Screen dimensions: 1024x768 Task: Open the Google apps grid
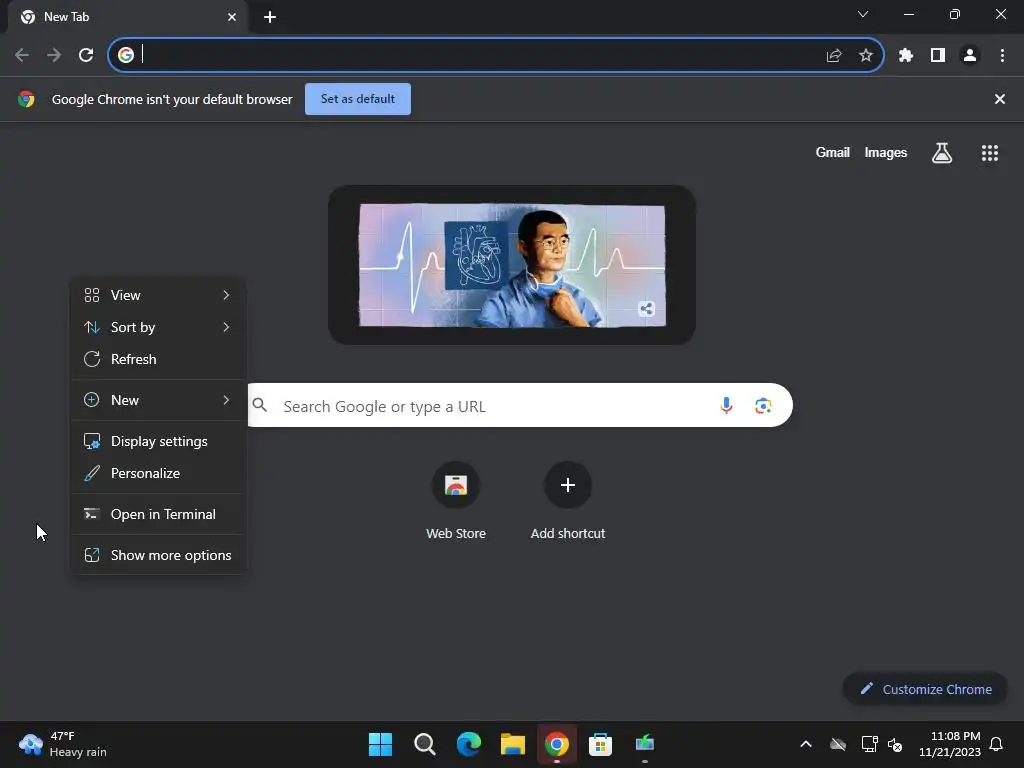990,153
